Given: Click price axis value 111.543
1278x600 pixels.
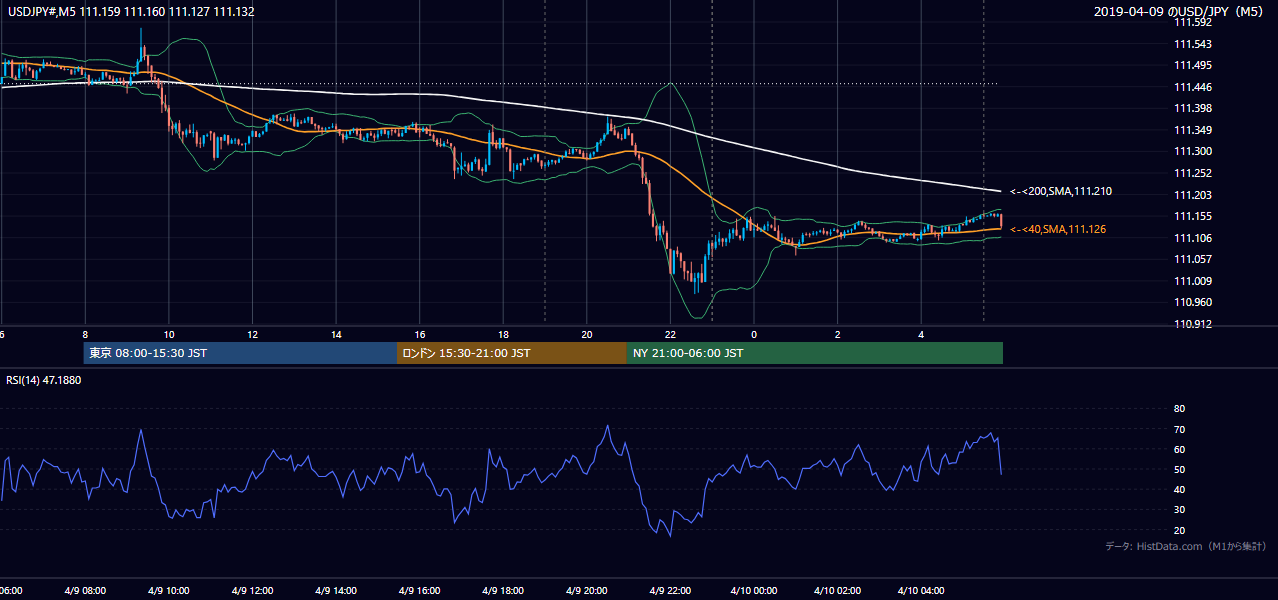Looking at the screenshot, I should pyautogui.click(x=1192, y=44).
